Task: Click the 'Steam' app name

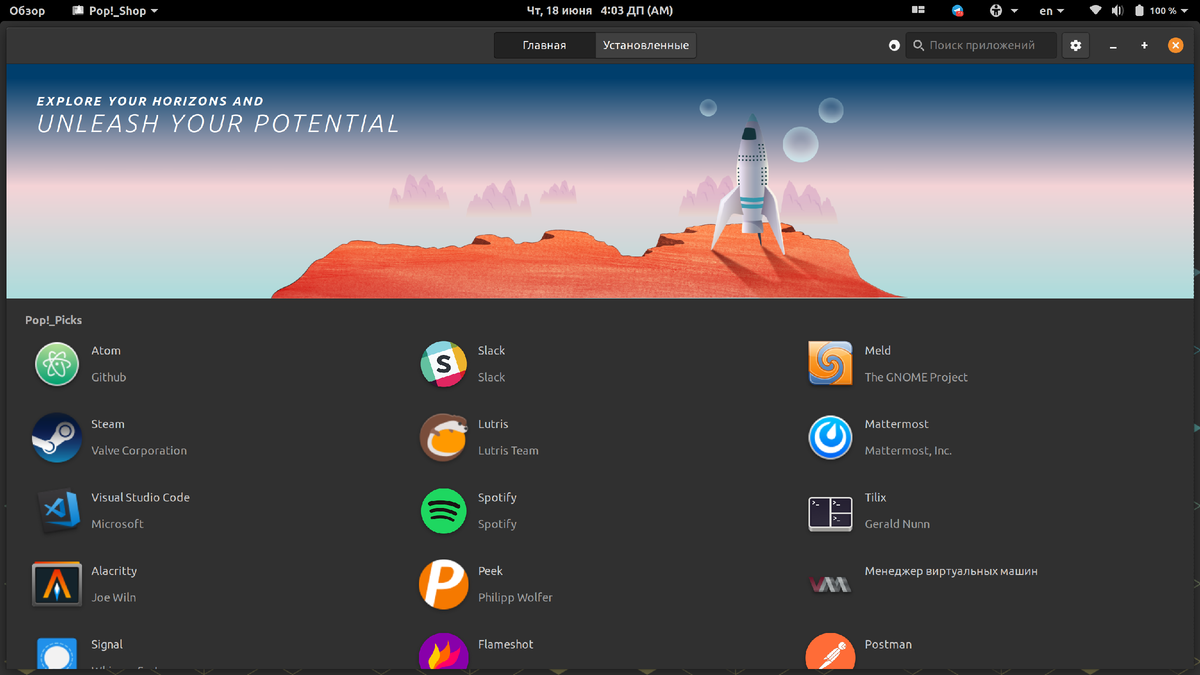Action: pos(108,425)
